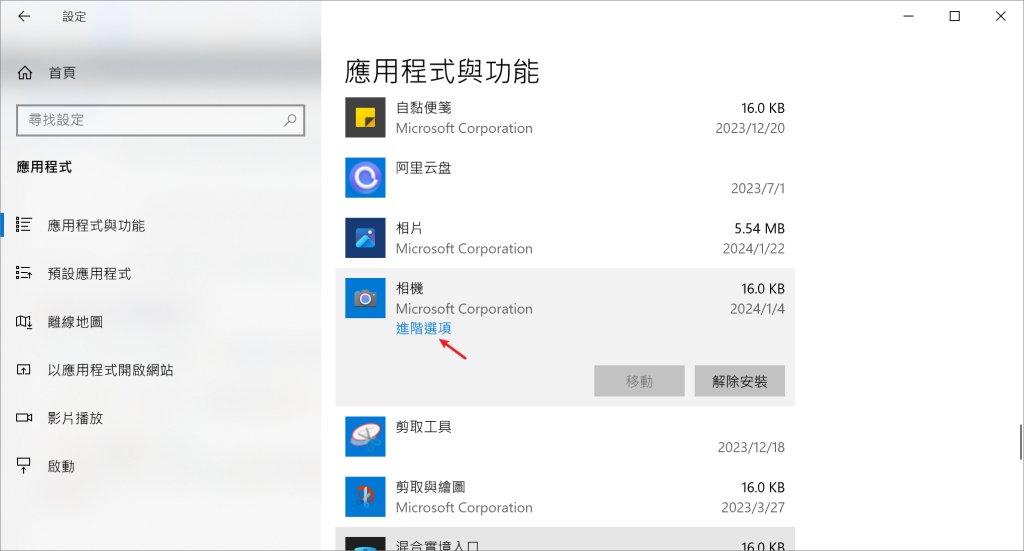Select 離線地圖 in the sidebar
This screenshot has width=1024, height=551.
75,322
